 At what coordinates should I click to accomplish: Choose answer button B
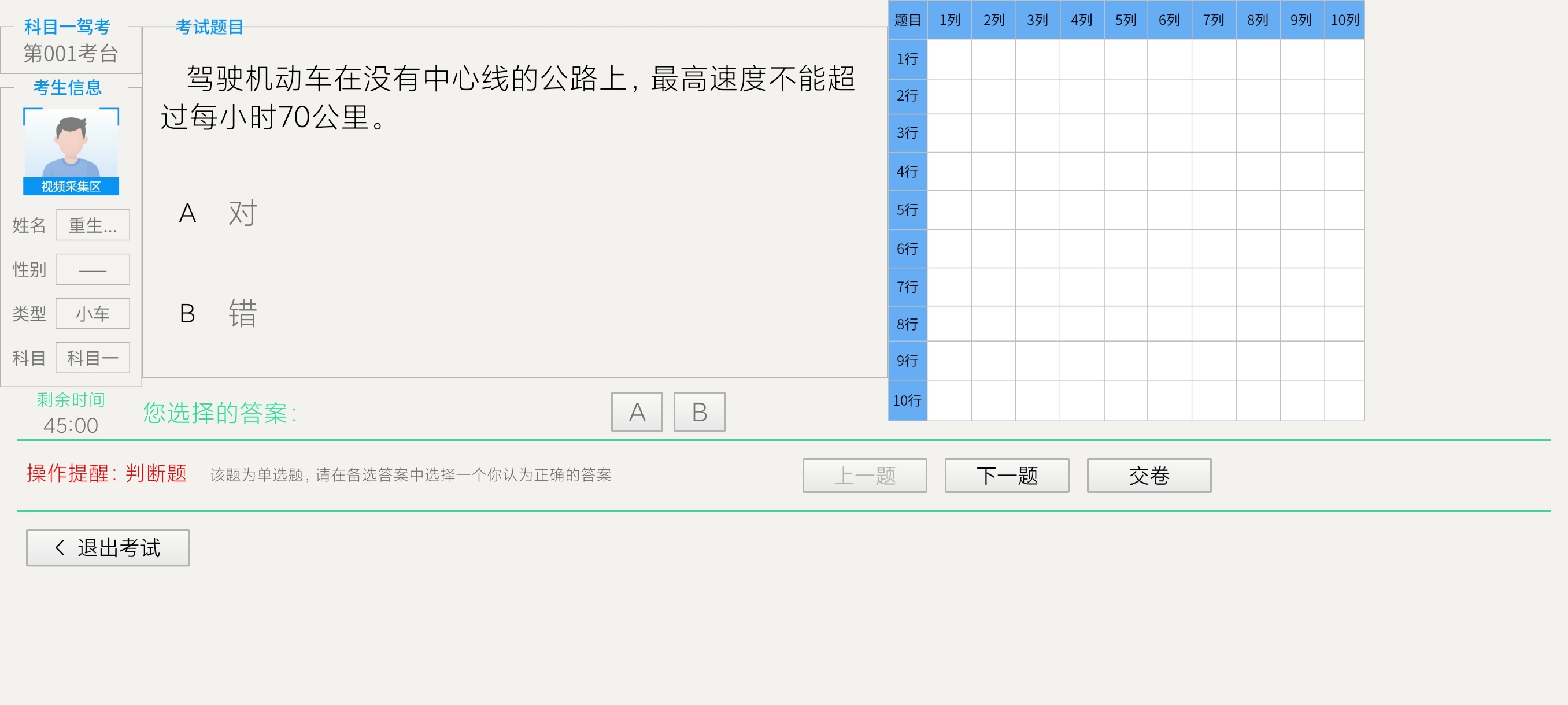coord(700,412)
